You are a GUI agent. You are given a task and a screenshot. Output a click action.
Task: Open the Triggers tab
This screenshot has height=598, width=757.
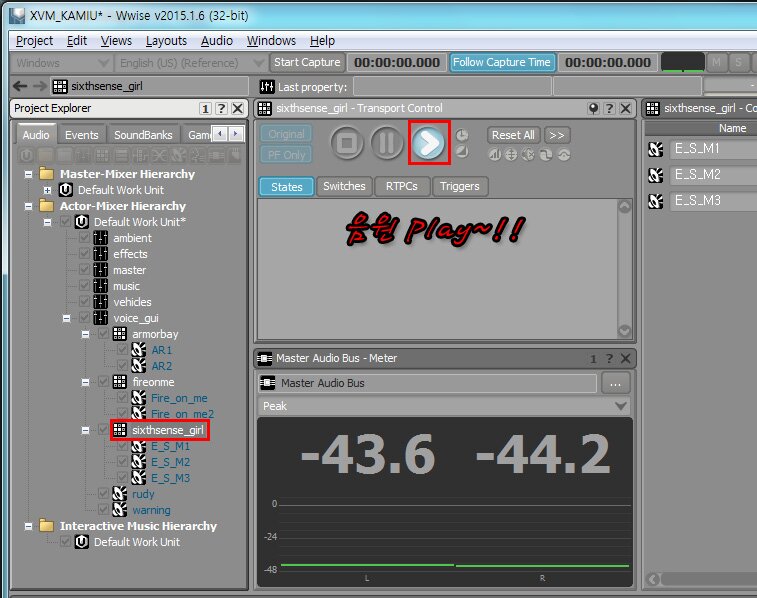coord(460,186)
